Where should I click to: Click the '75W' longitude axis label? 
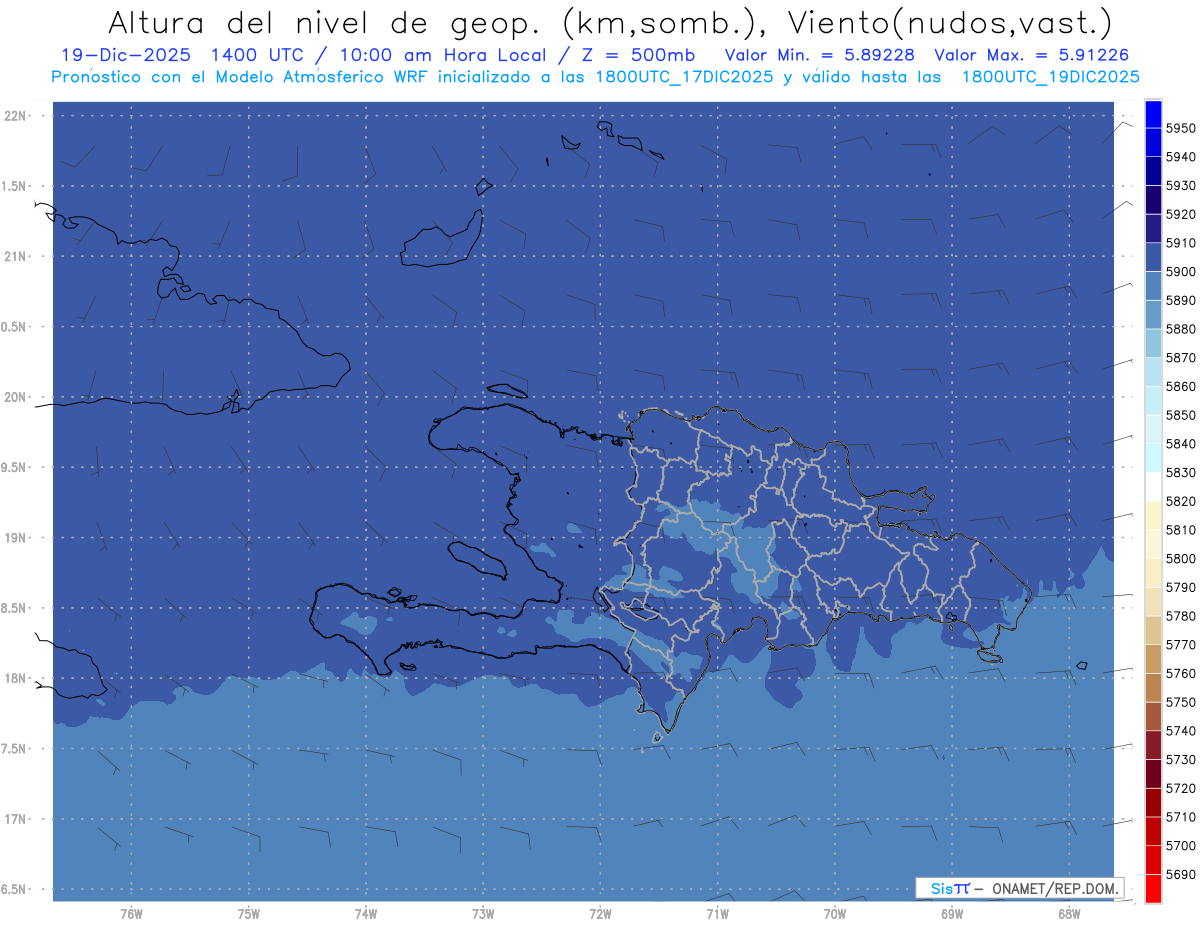249,913
